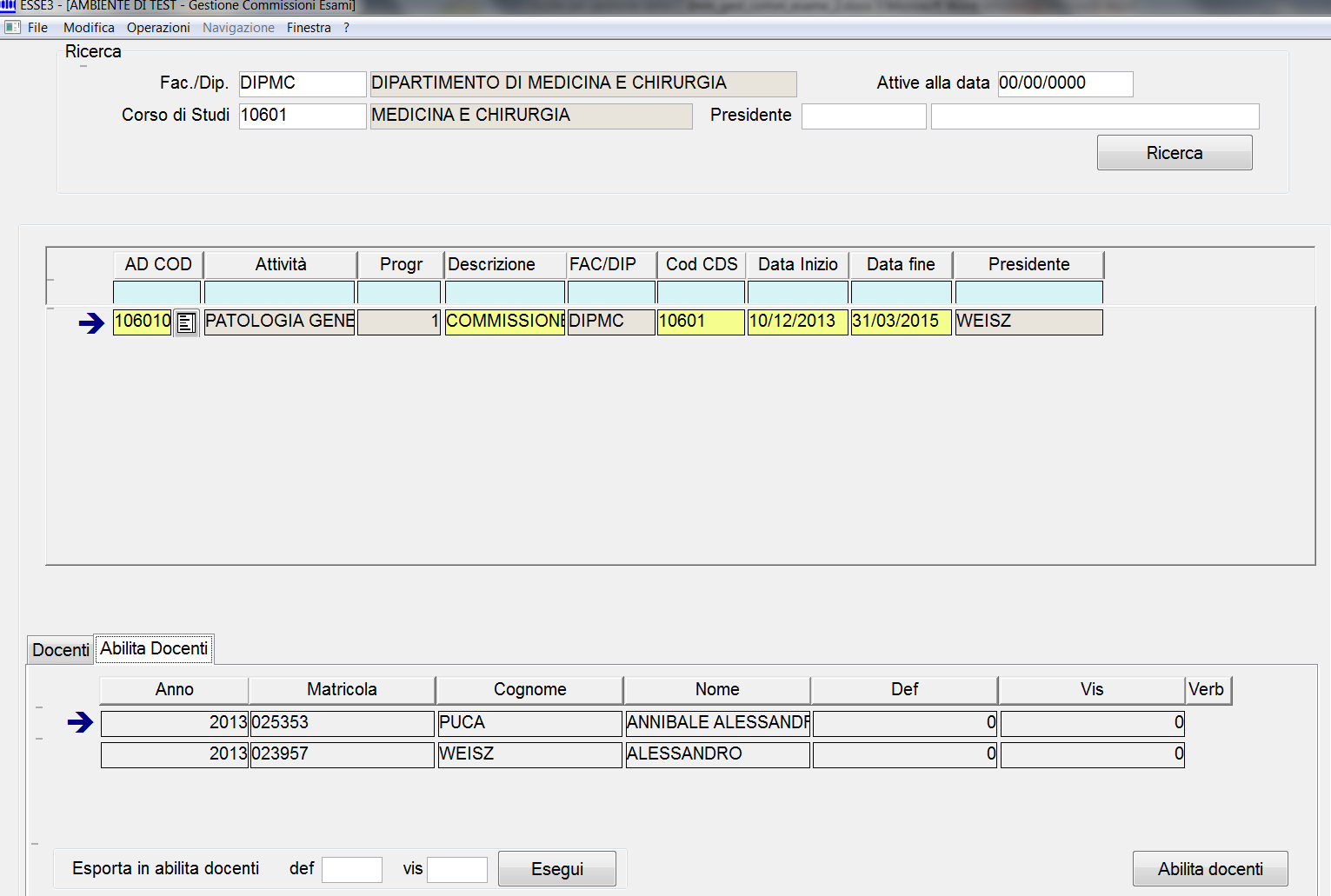Switch to the Docenti tab

click(60, 650)
